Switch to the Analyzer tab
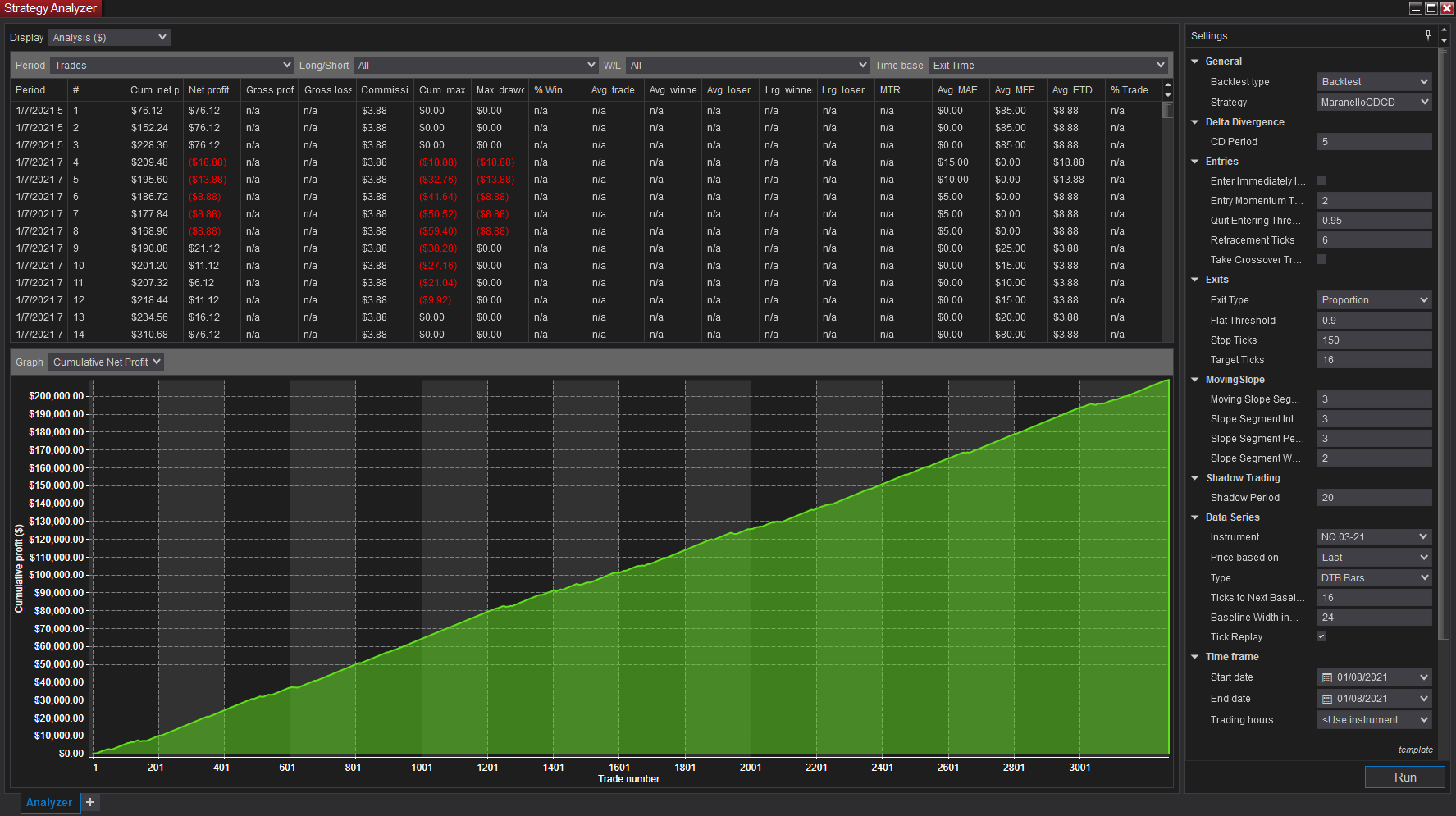The image size is (1456, 816). click(49, 802)
